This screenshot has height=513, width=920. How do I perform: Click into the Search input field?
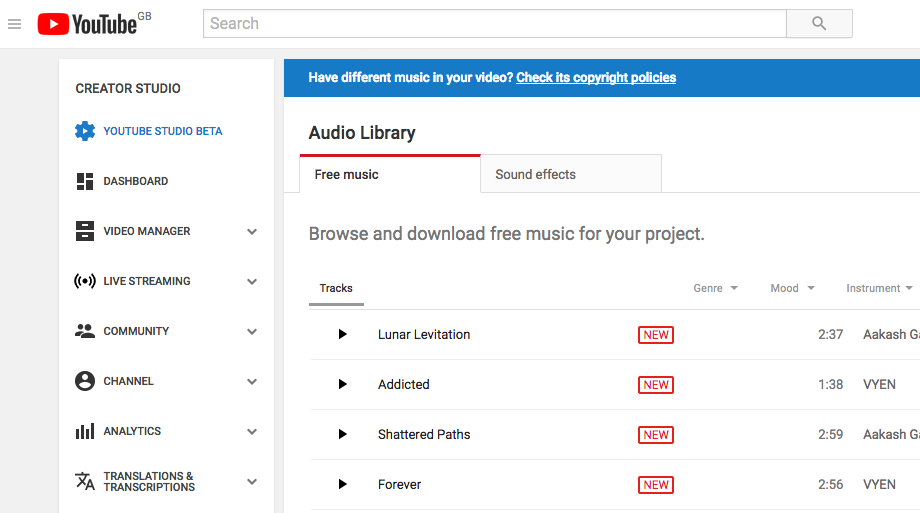point(495,23)
